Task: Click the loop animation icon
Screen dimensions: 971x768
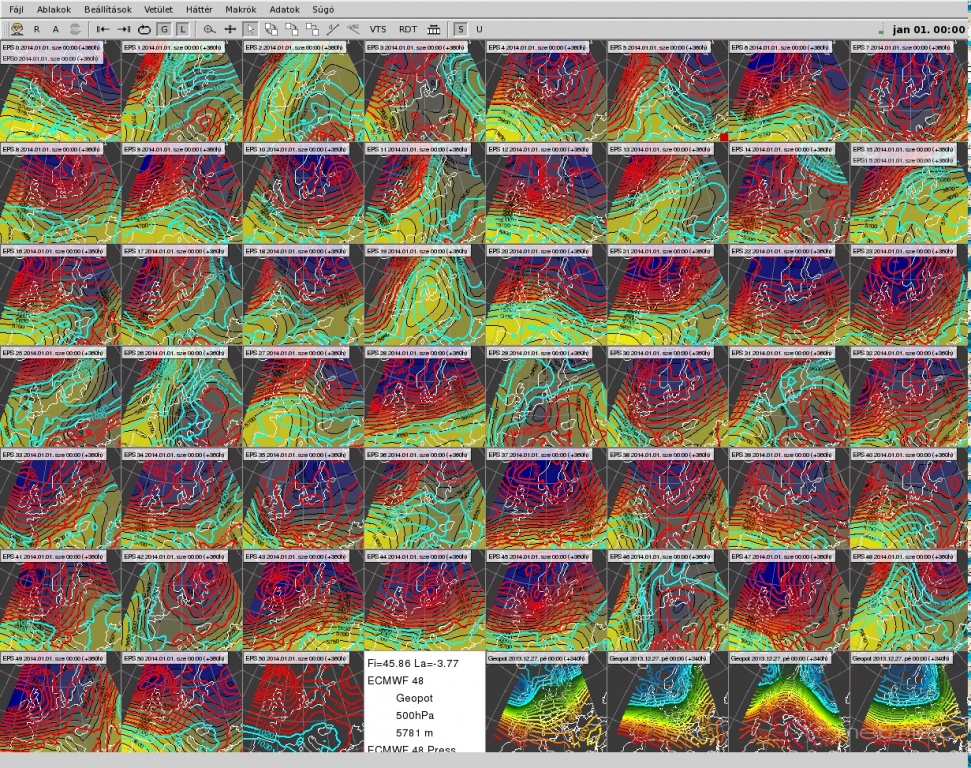Action: point(145,30)
